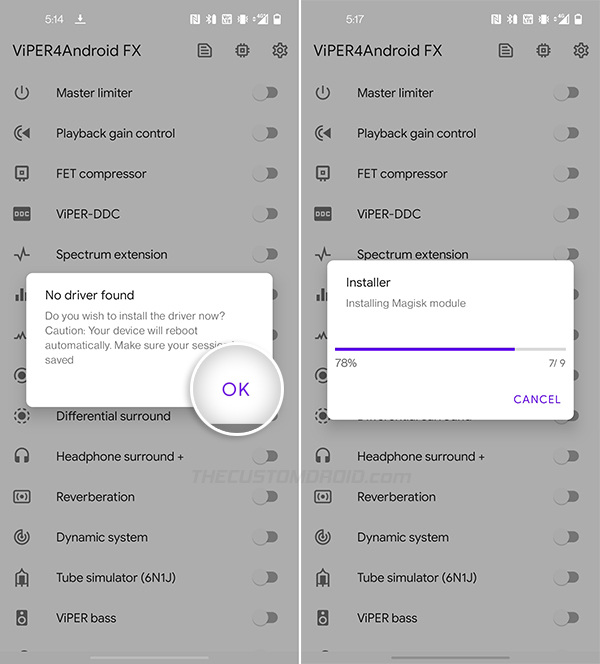Screen dimensions: 600x664
Task: Tap Dynamic system icon in right screen
Action: [x=323, y=537]
